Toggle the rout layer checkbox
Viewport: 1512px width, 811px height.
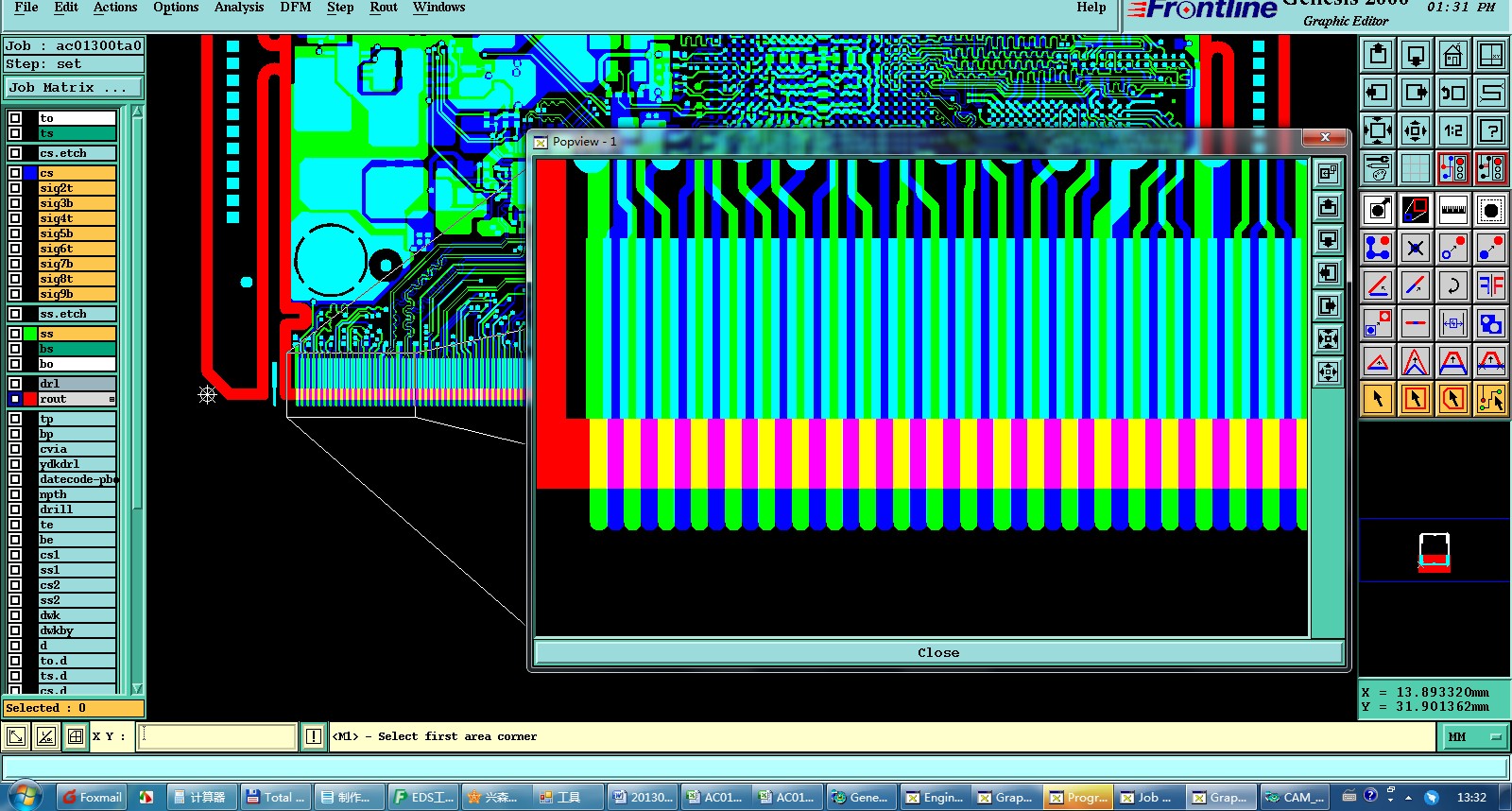coord(15,399)
